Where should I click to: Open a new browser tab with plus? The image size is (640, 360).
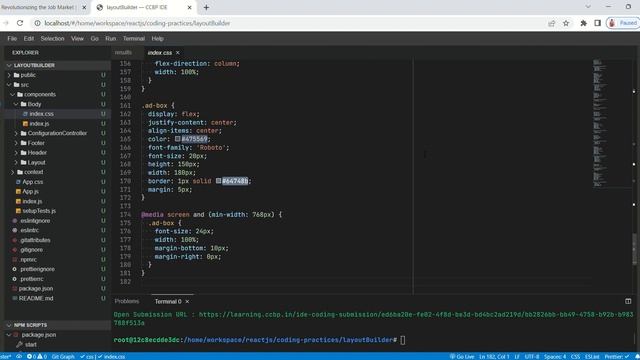206,7
